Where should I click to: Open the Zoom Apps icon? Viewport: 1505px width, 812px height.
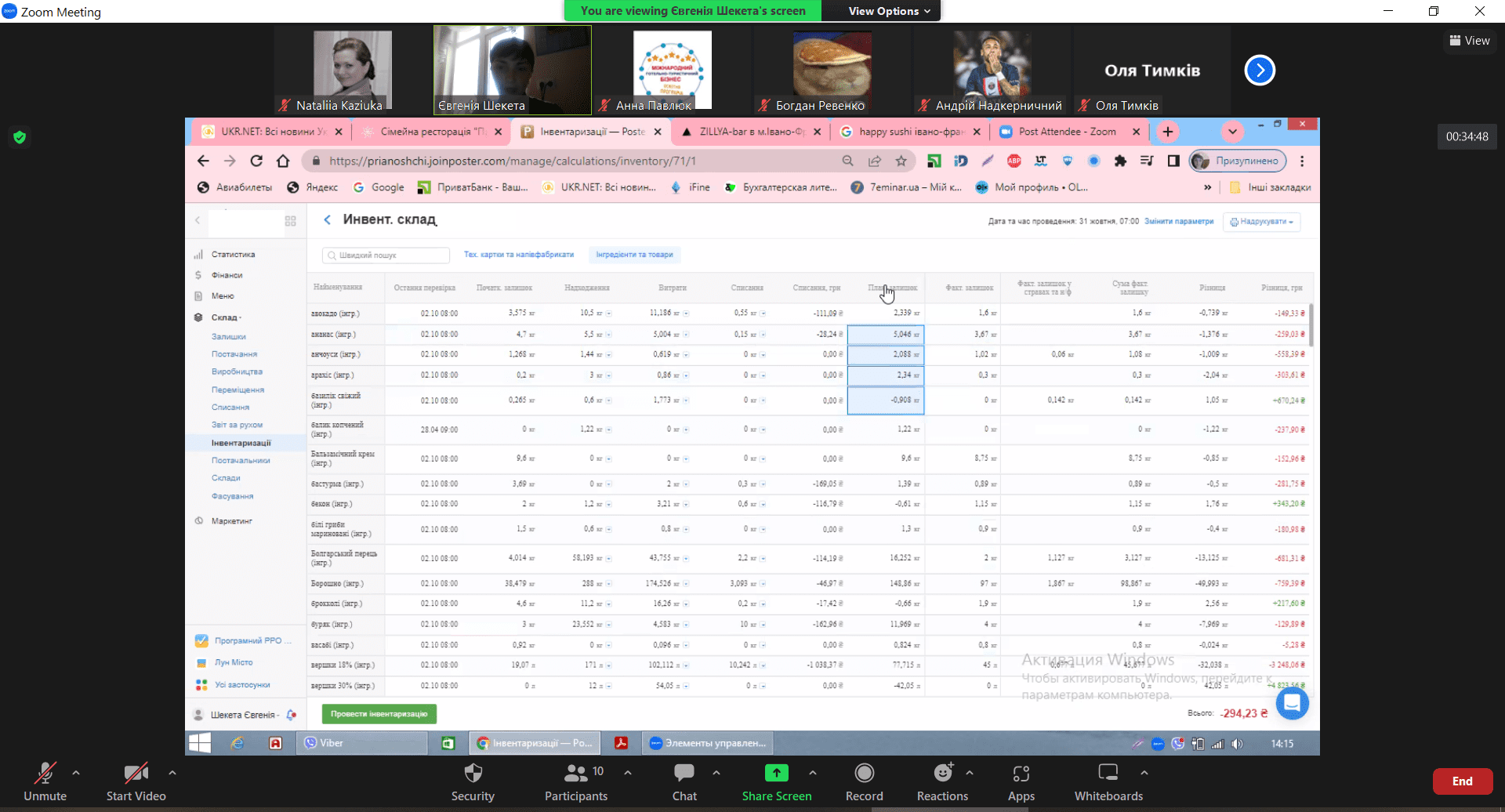1021,774
